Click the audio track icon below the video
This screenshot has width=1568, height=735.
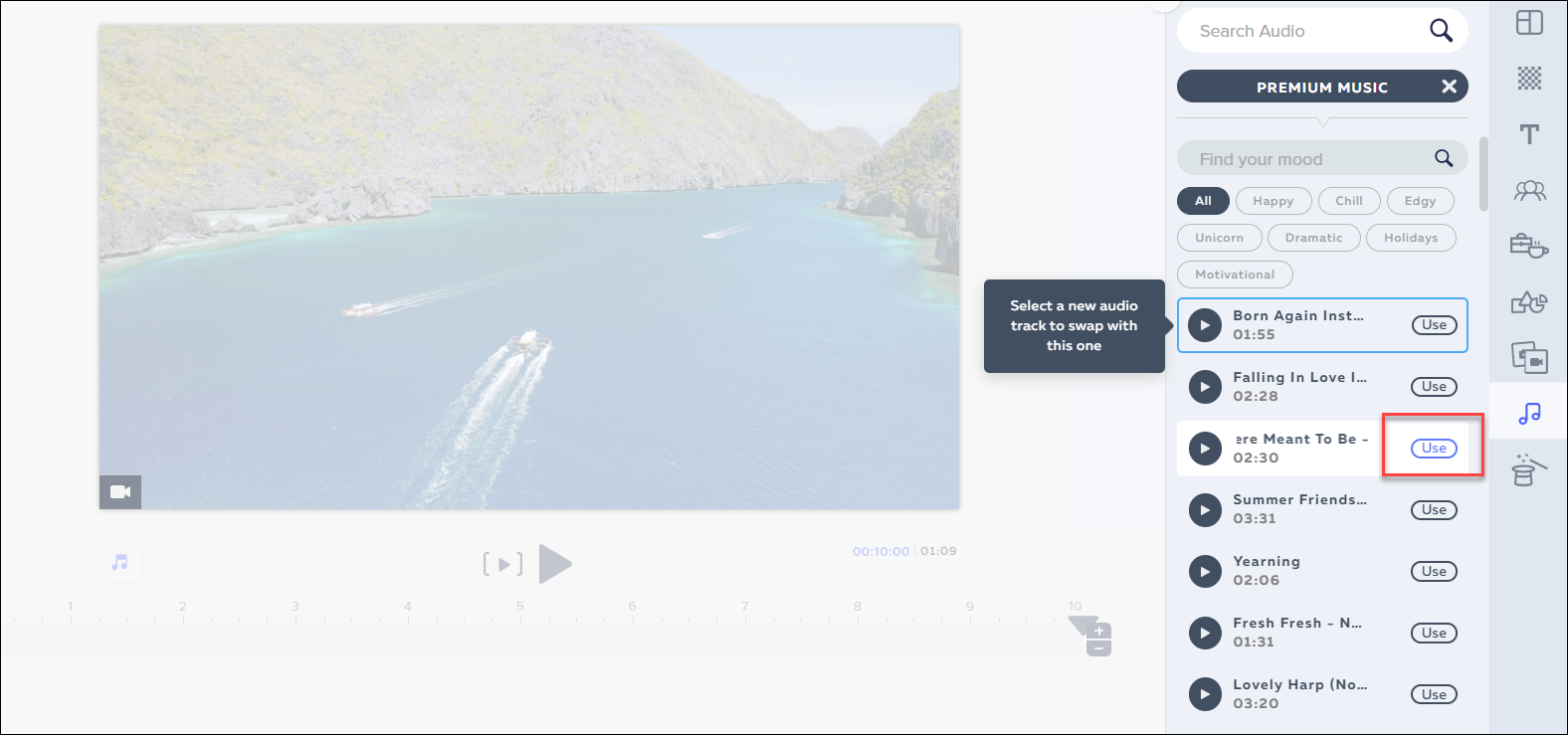point(119,562)
